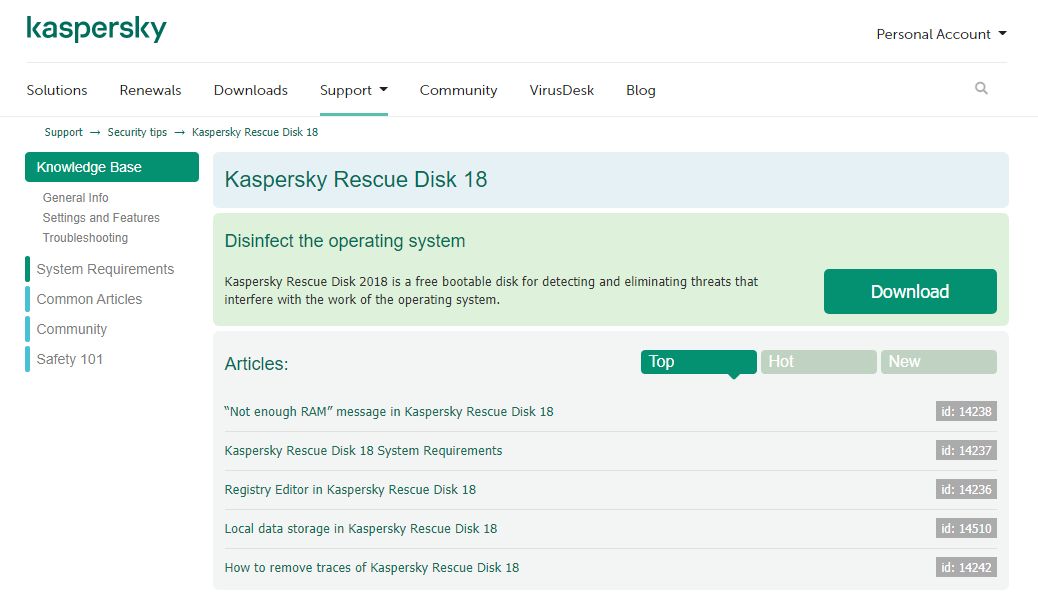Viewport: 1038px width, 605px height.
Task: Click Kaspersky Rescue Disk 18 breadcrumb
Action: tap(255, 132)
